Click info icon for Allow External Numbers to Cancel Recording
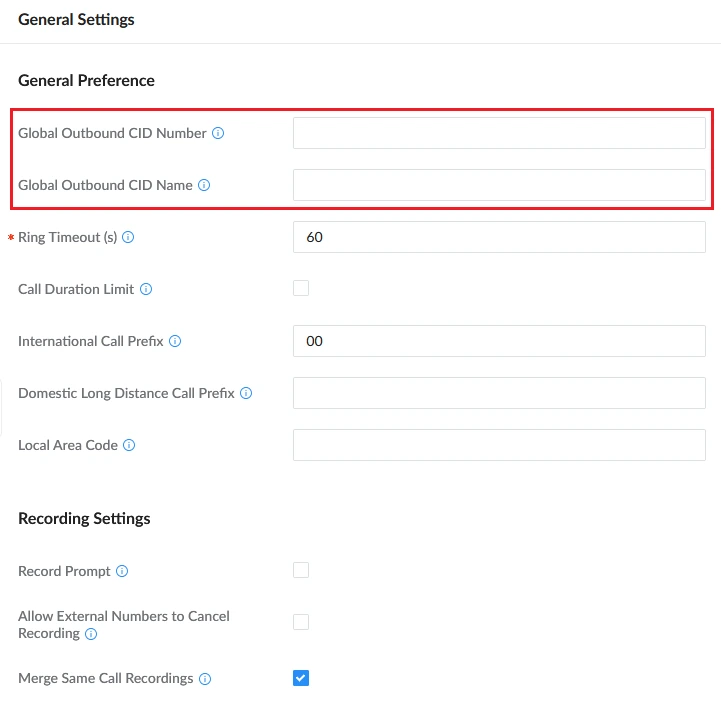The width and height of the screenshot is (721, 705). (x=91, y=634)
